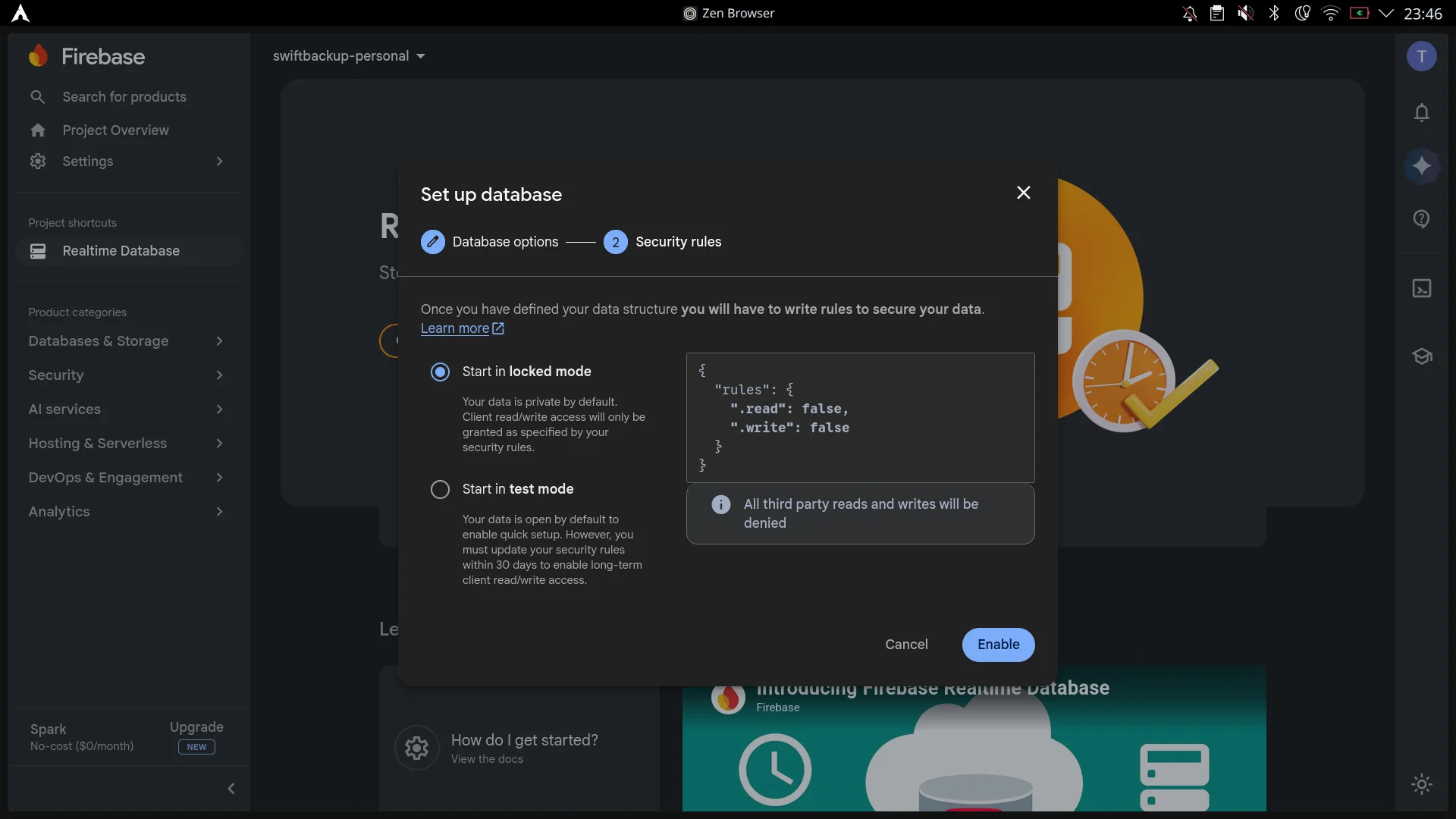Click the gear icon beside How do I get started

pos(416,748)
